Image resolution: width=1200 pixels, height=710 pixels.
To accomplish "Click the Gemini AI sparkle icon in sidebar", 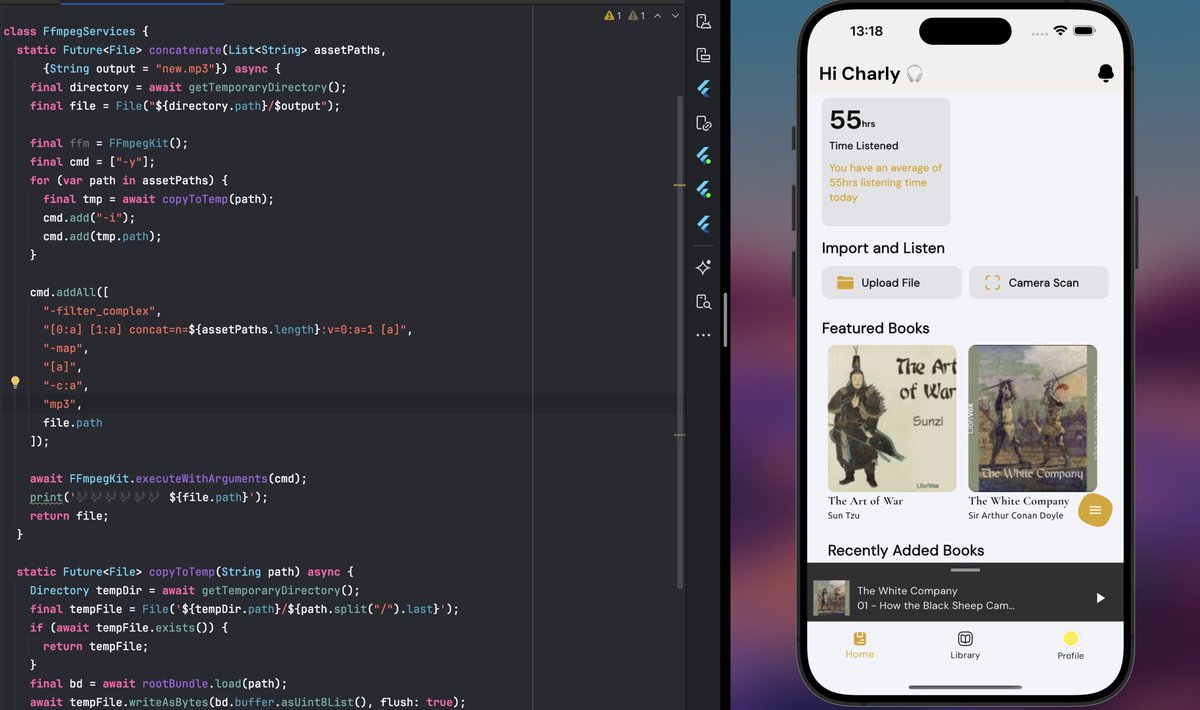I will click(703, 268).
